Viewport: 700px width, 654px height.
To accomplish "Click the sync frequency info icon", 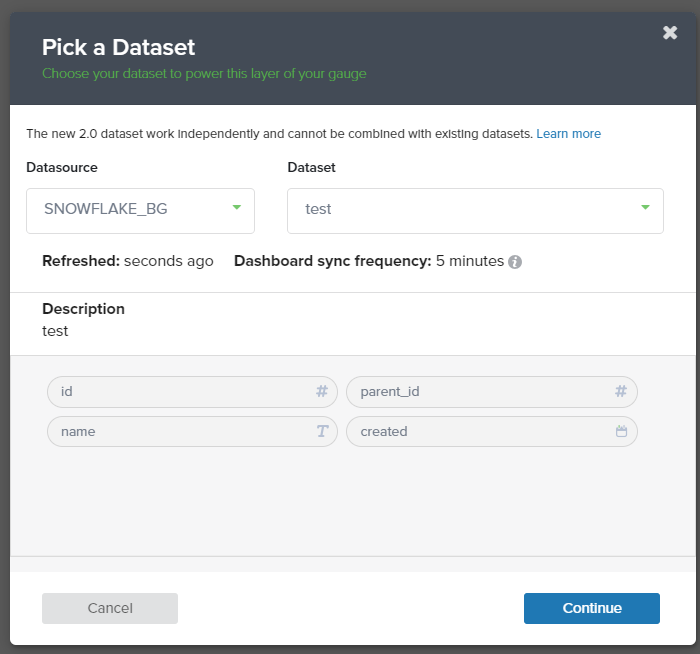I will pyautogui.click(x=515, y=262).
